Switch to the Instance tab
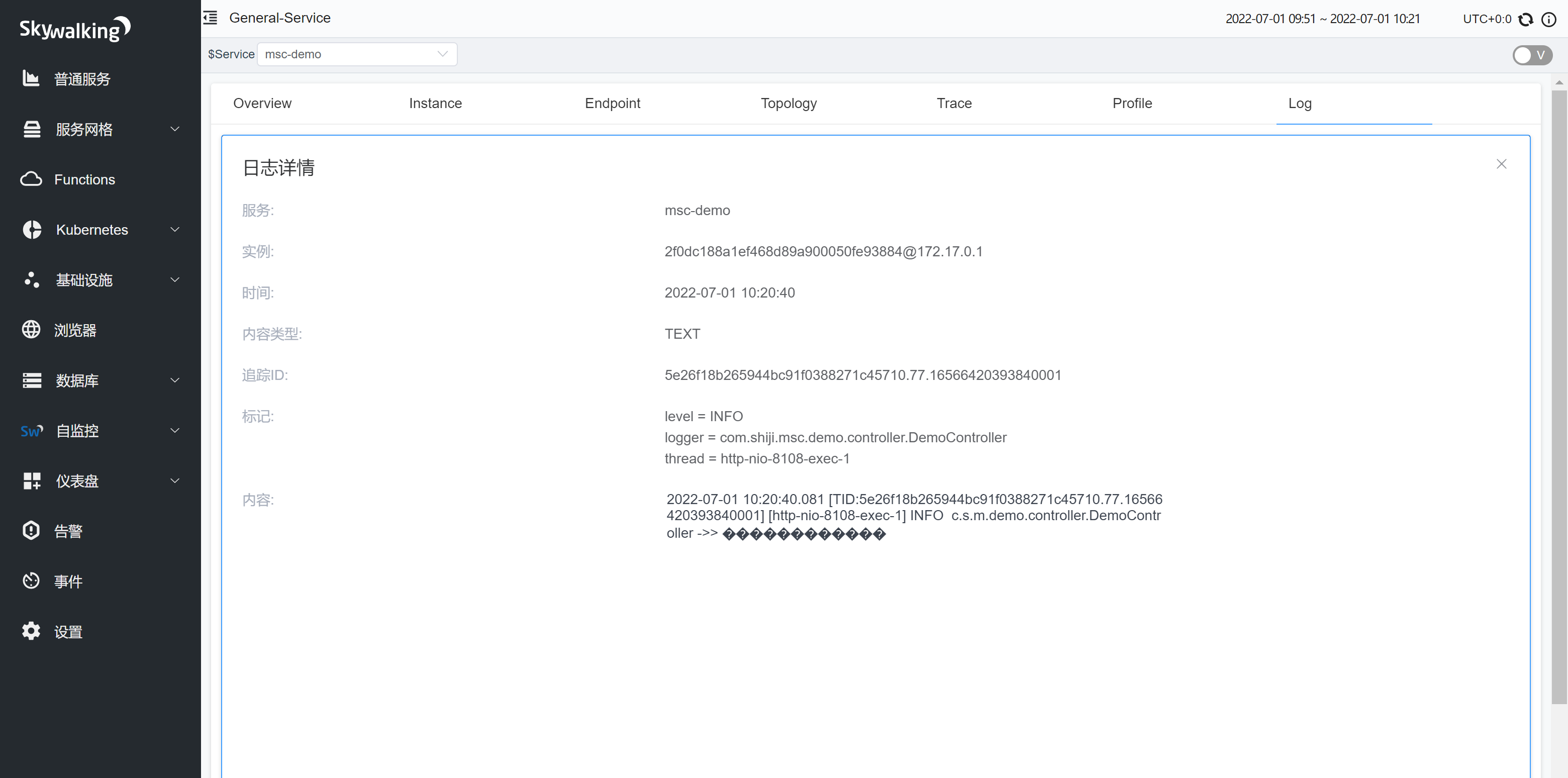Image resolution: width=1568 pixels, height=778 pixels. pos(435,104)
